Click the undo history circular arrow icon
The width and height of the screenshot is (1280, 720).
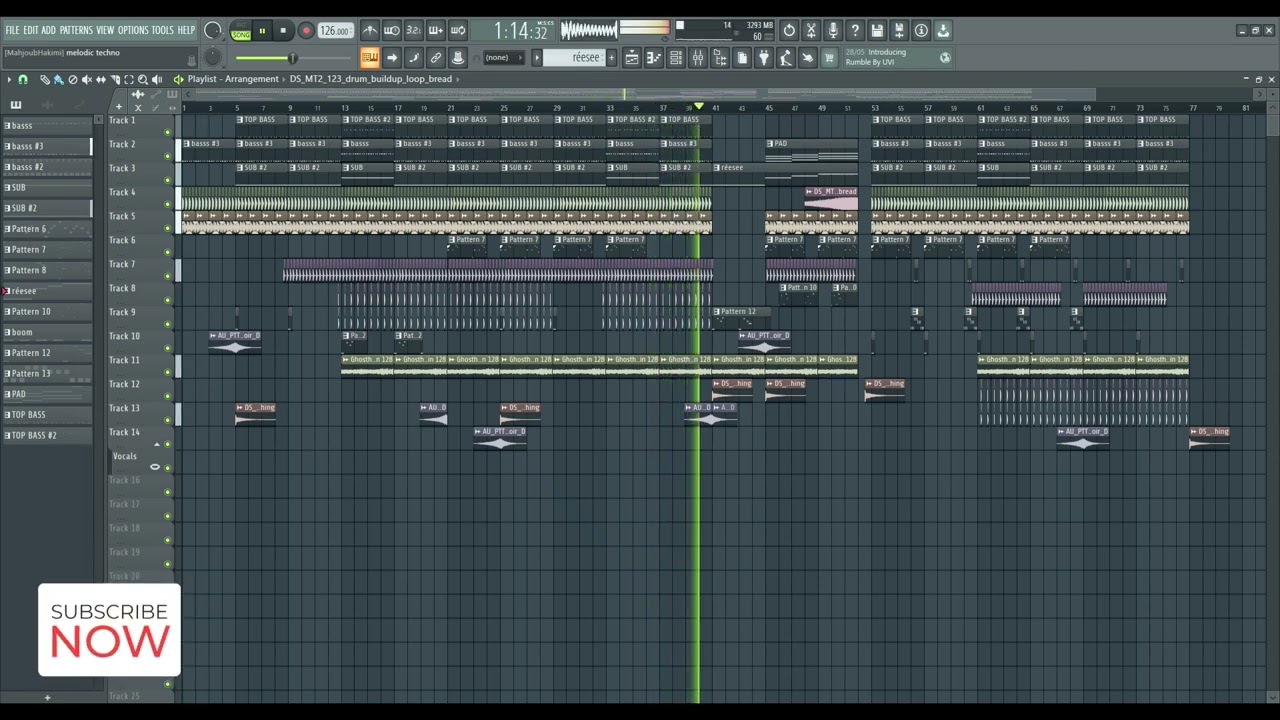coord(789,31)
